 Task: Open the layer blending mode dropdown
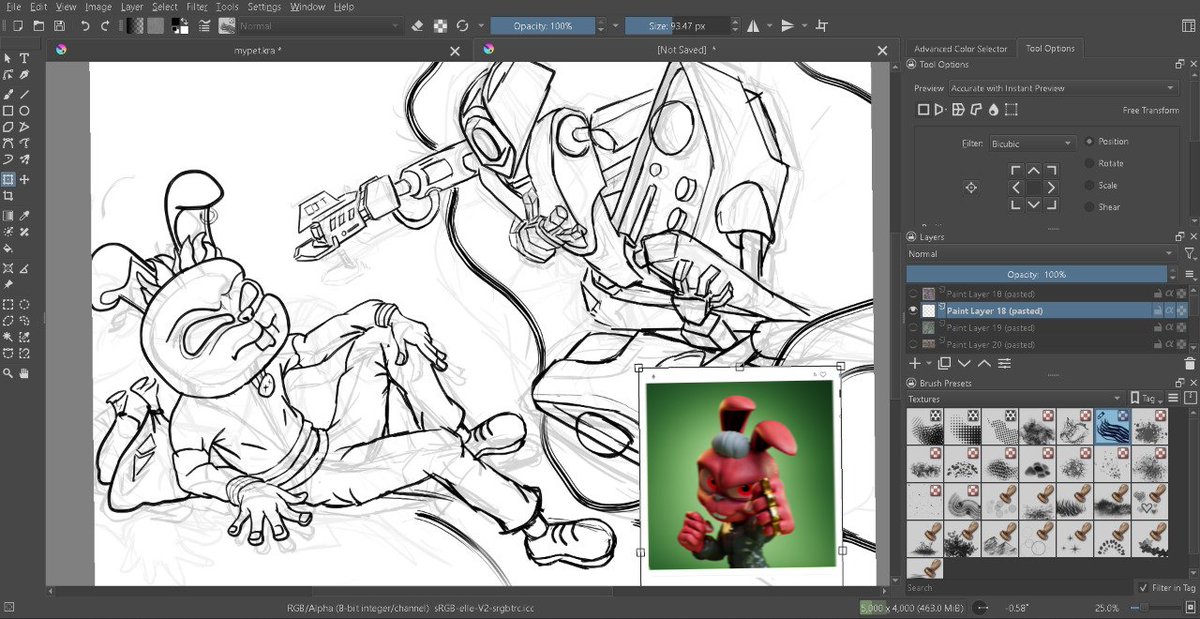point(1040,253)
